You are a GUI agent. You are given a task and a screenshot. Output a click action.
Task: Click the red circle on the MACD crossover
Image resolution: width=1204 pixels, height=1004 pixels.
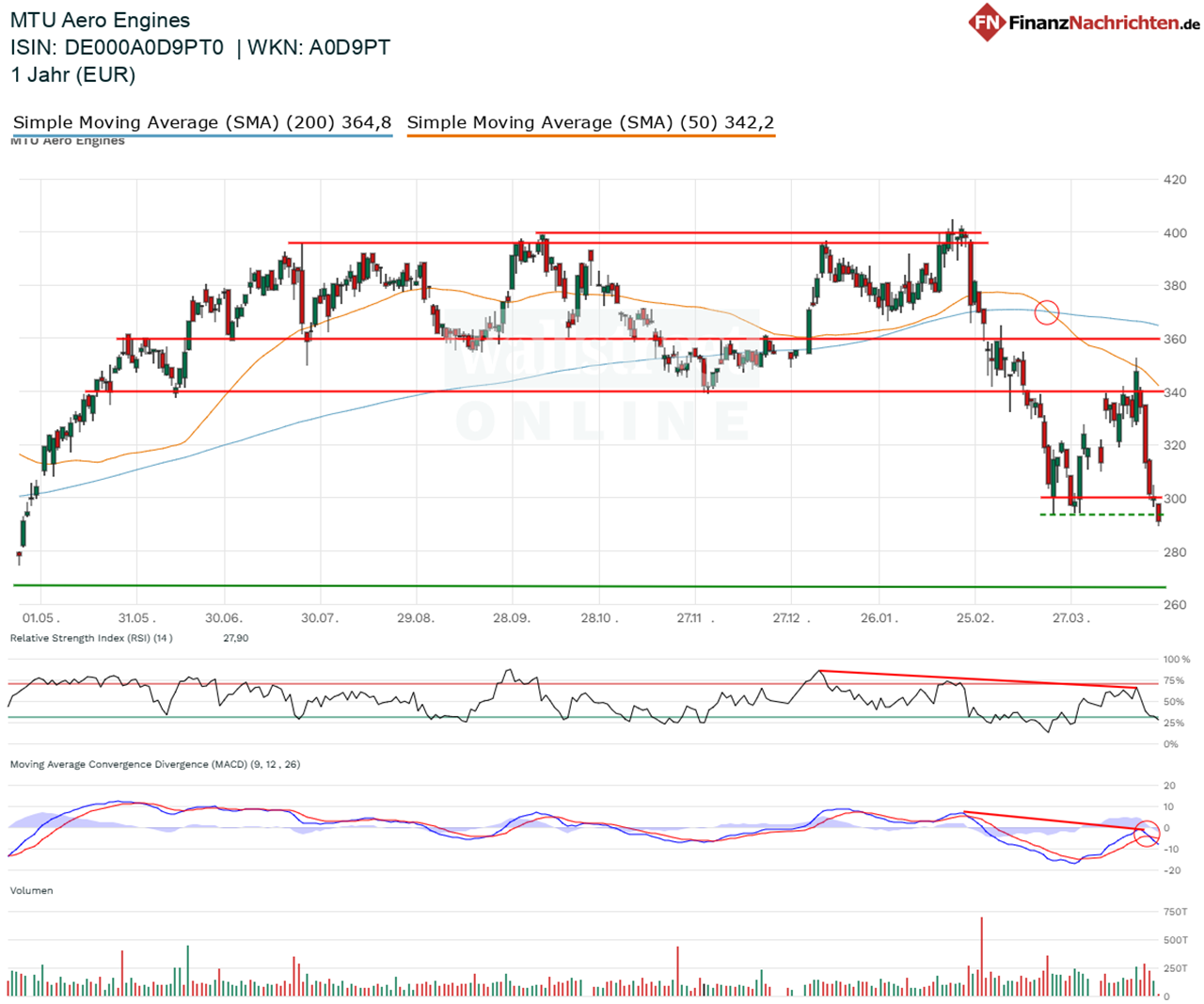click(x=1147, y=833)
